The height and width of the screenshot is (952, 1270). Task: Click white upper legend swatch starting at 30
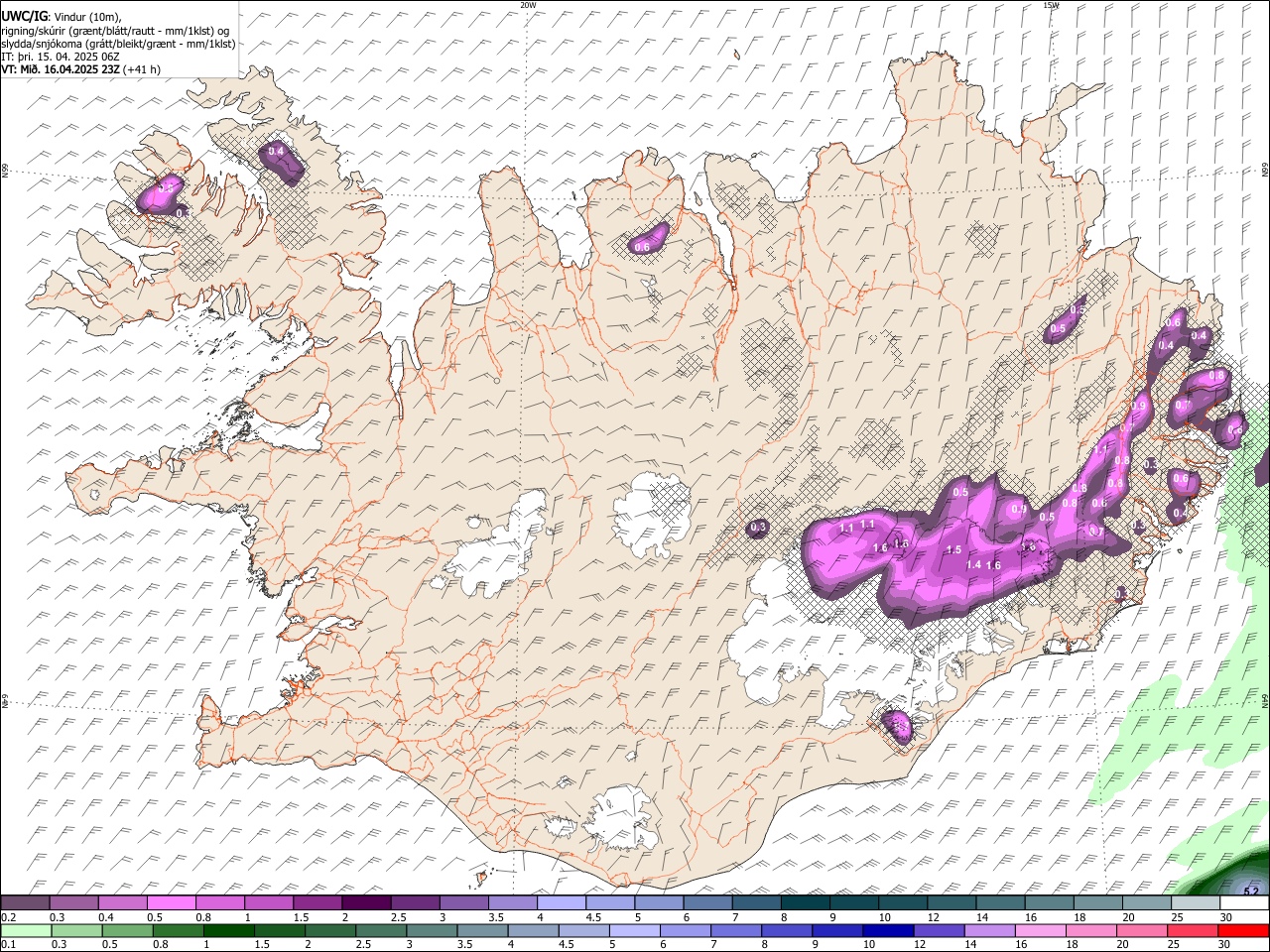(x=1242, y=903)
